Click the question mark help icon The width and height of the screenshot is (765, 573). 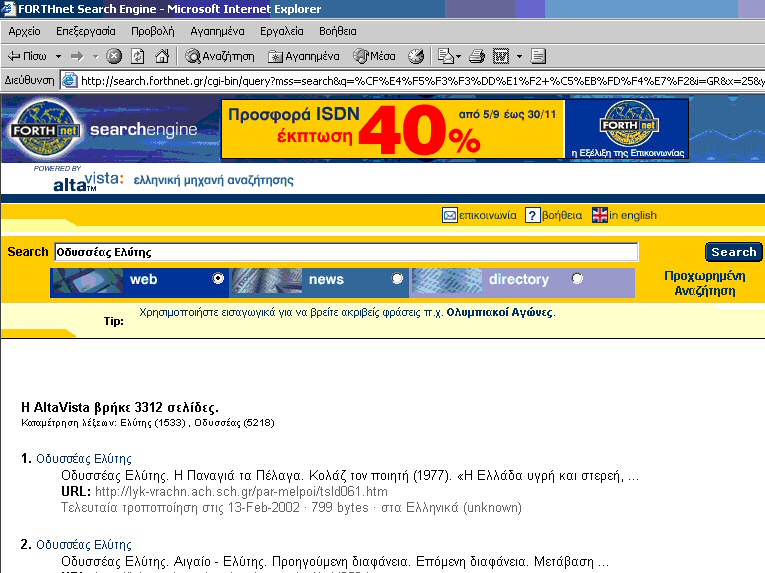(x=532, y=215)
